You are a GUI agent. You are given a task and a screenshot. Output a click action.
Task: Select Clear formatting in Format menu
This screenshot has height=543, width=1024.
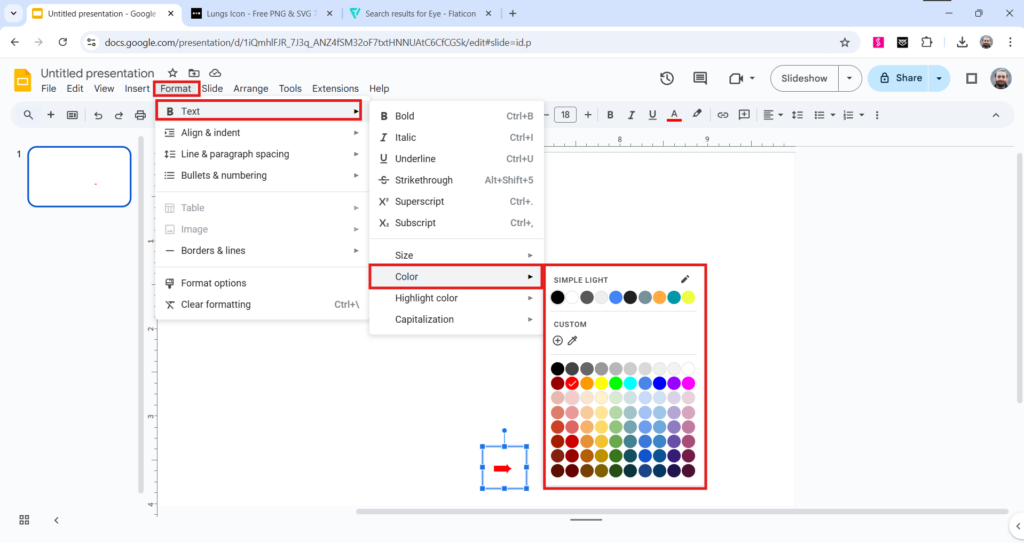click(216, 304)
